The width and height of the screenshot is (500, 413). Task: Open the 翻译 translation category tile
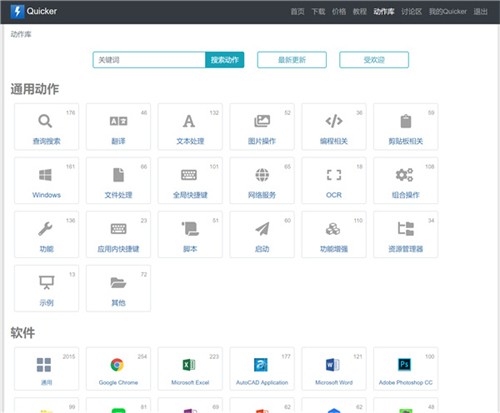(118, 127)
